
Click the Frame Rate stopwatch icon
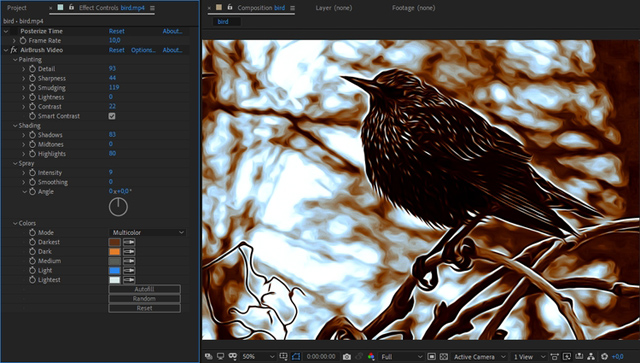pos(23,40)
